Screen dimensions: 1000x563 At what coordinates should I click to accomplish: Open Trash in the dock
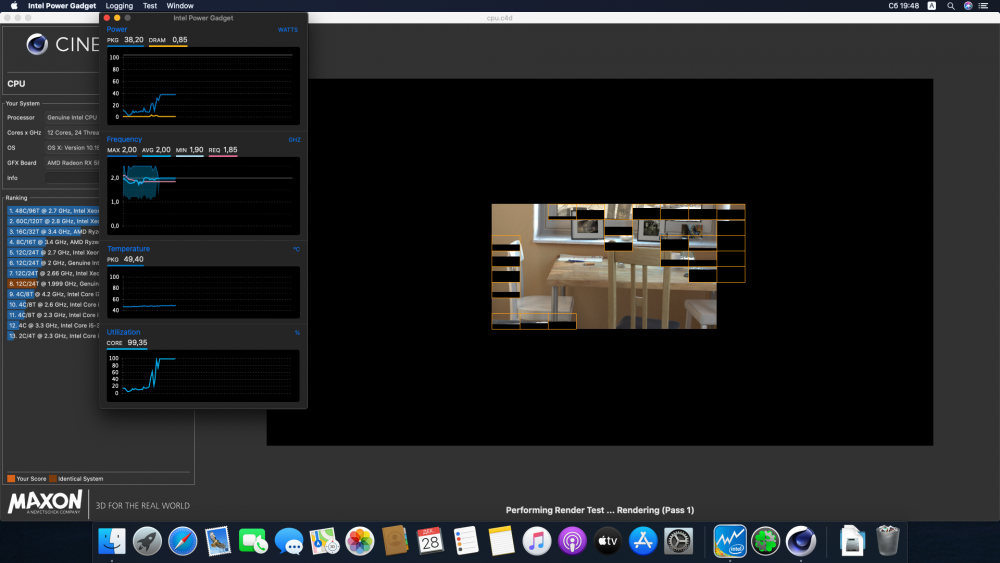tap(887, 541)
